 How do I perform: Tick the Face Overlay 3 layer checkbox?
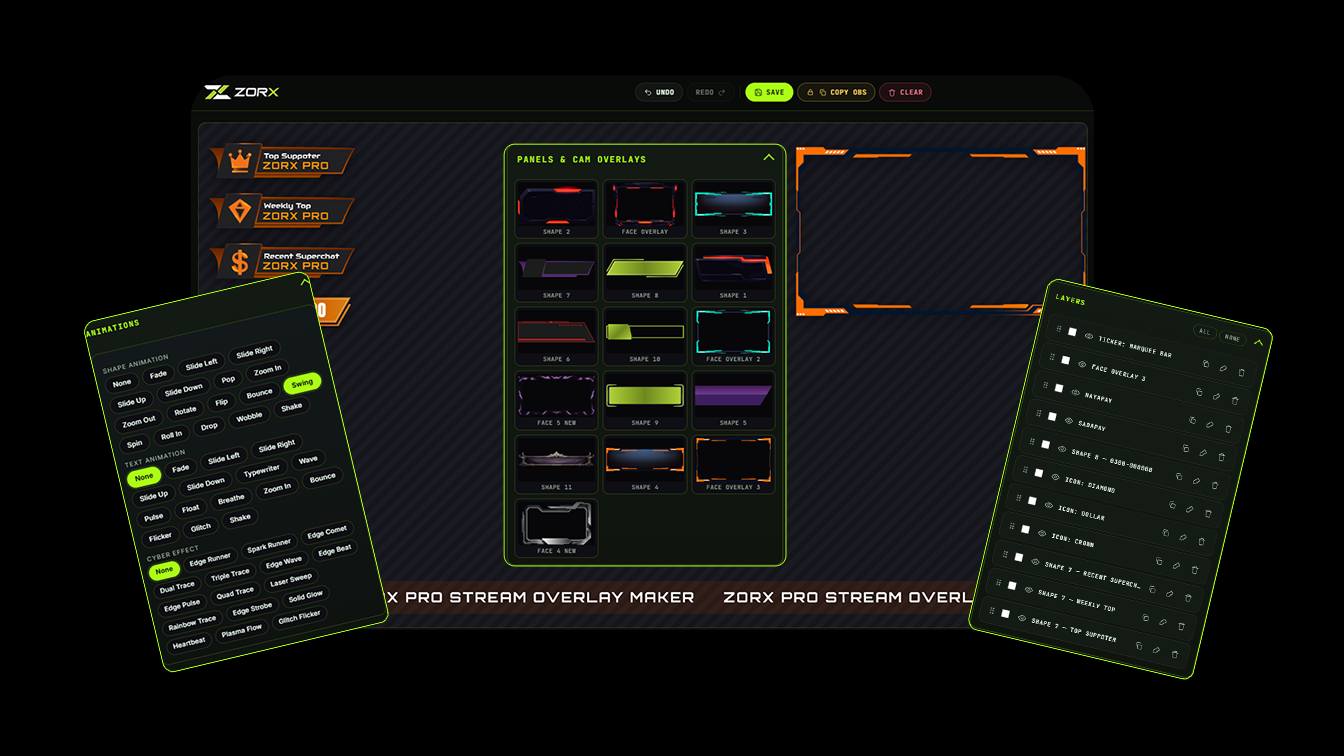click(x=1066, y=360)
